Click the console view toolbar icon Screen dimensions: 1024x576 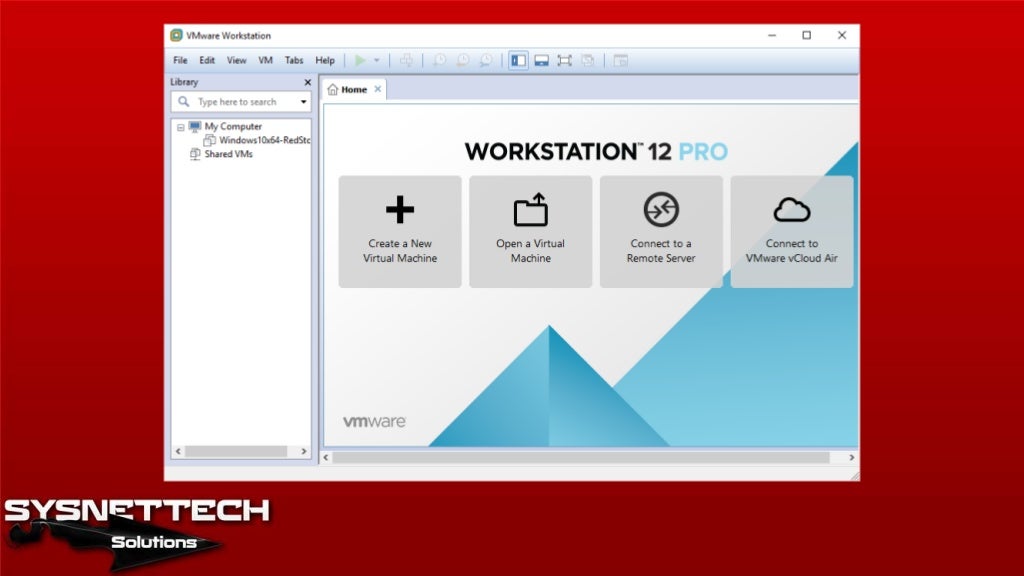pyautogui.click(x=620, y=60)
